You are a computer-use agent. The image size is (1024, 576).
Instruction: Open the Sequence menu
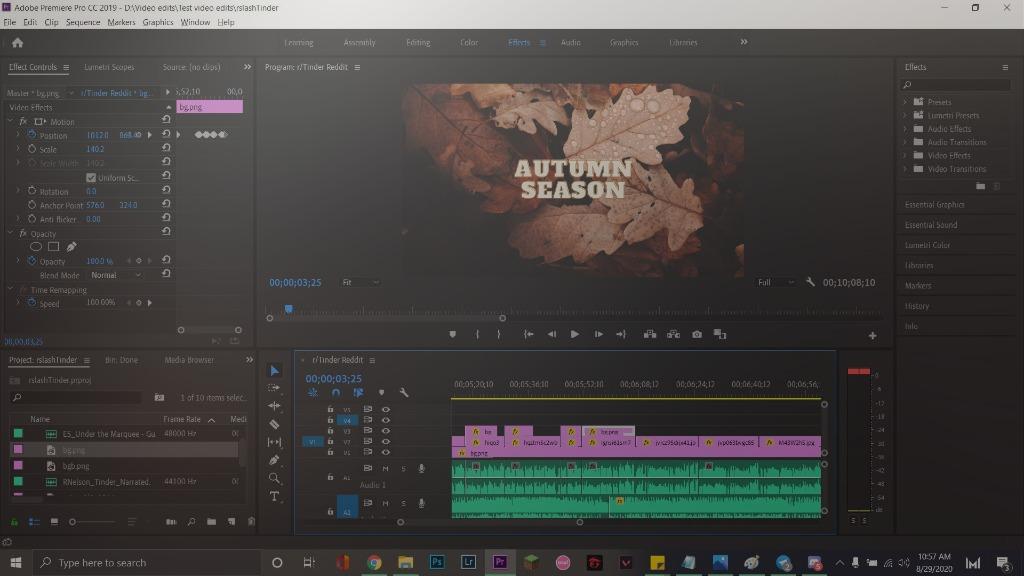point(83,22)
